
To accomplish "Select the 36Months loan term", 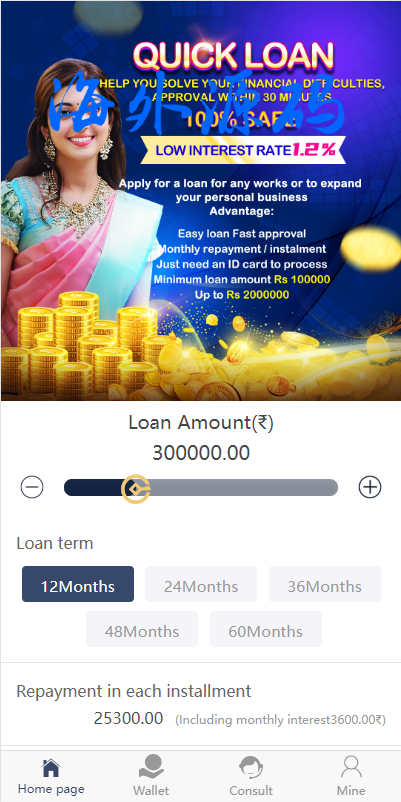I will point(325,584).
